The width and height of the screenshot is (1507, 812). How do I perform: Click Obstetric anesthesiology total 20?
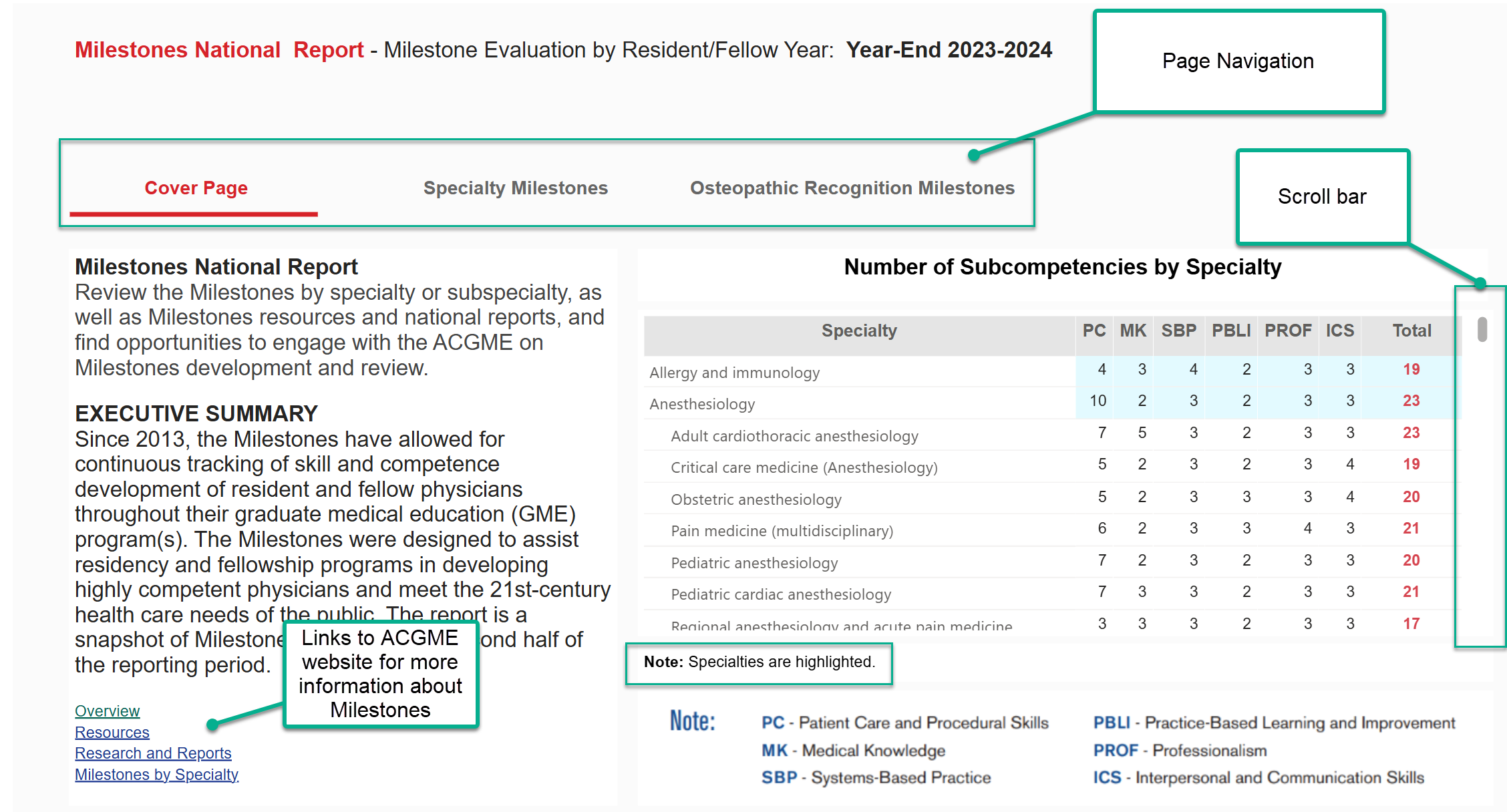[x=1411, y=497]
